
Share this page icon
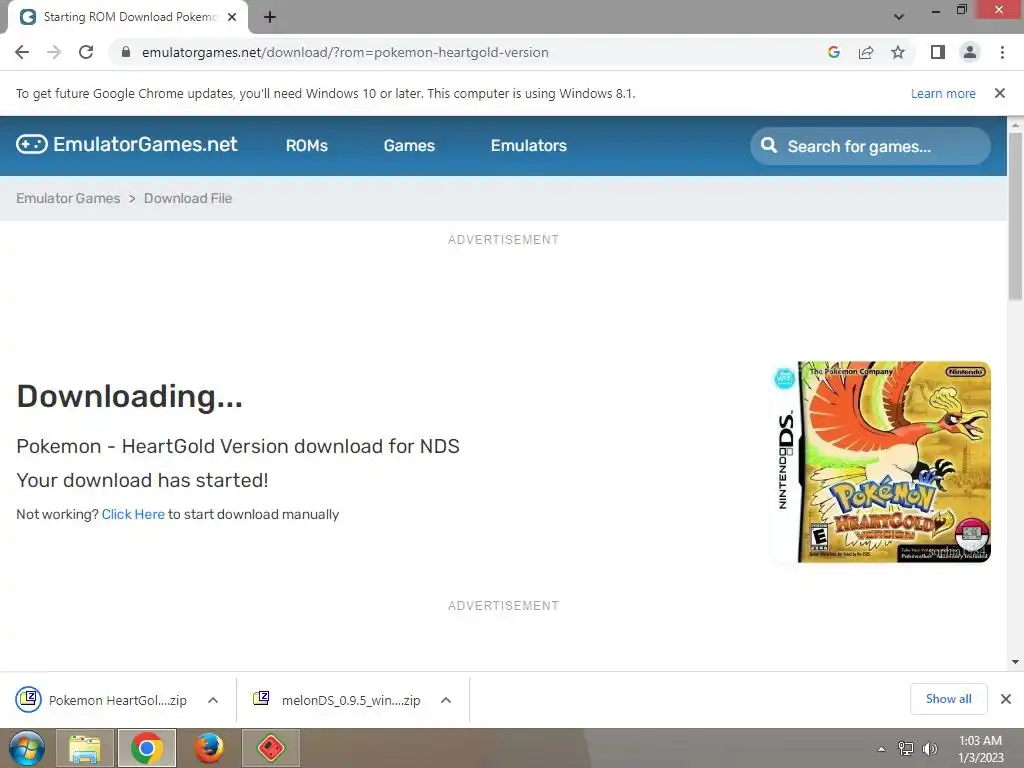coord(866,52)
